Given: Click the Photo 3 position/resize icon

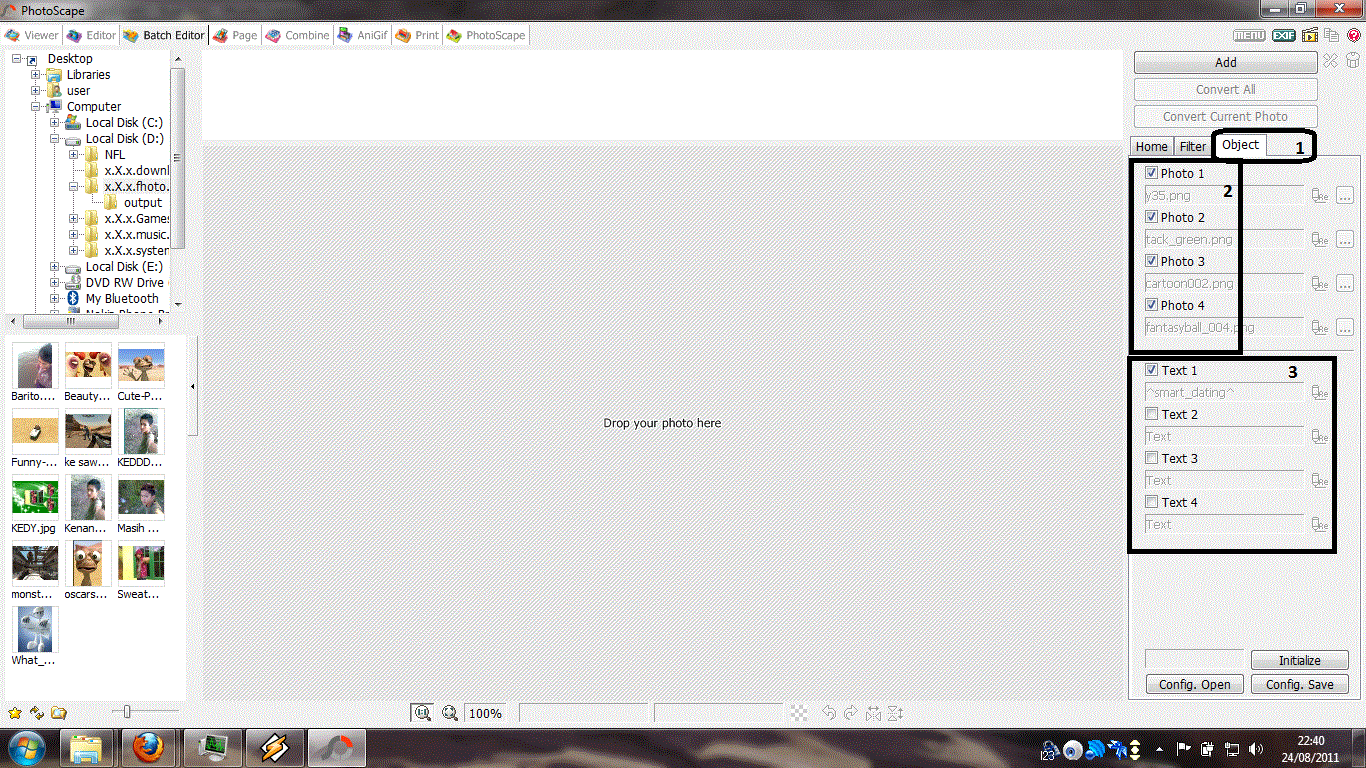Looking at the screenshot, I should tap(1320, 284).
